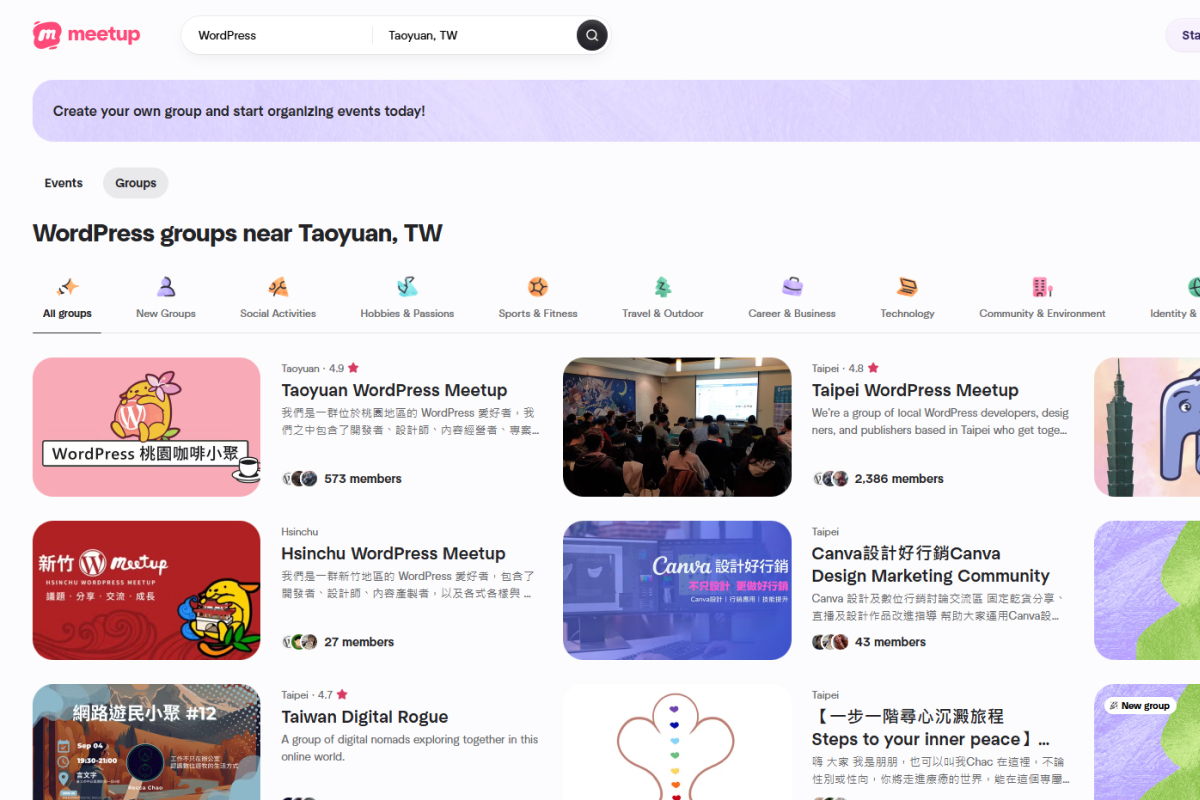
Task: Click the Taoyuan, TW location field
Action: tap(475, 35)
